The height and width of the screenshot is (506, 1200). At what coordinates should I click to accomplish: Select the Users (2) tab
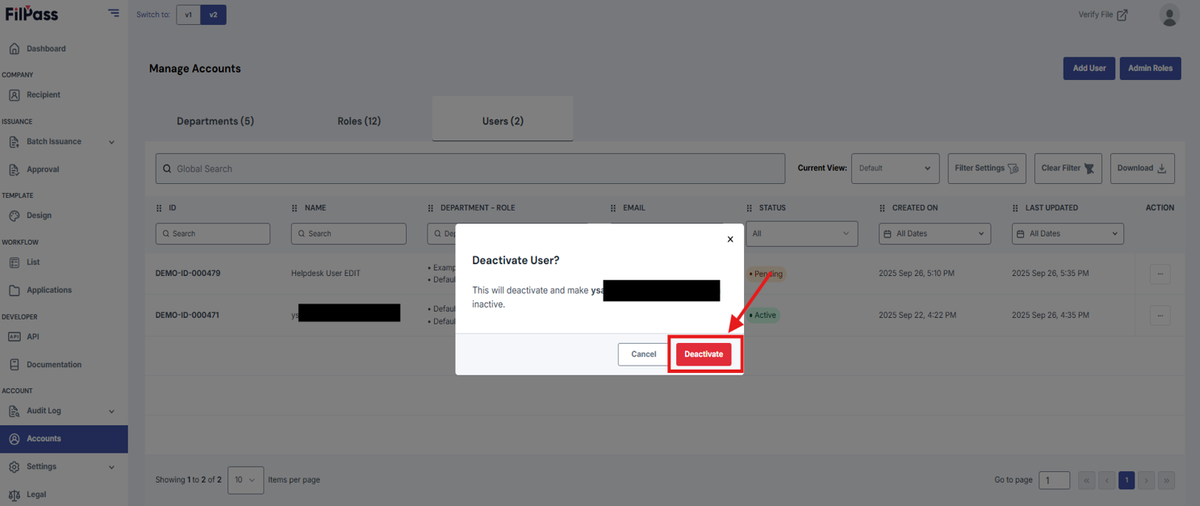click(503, 121)
